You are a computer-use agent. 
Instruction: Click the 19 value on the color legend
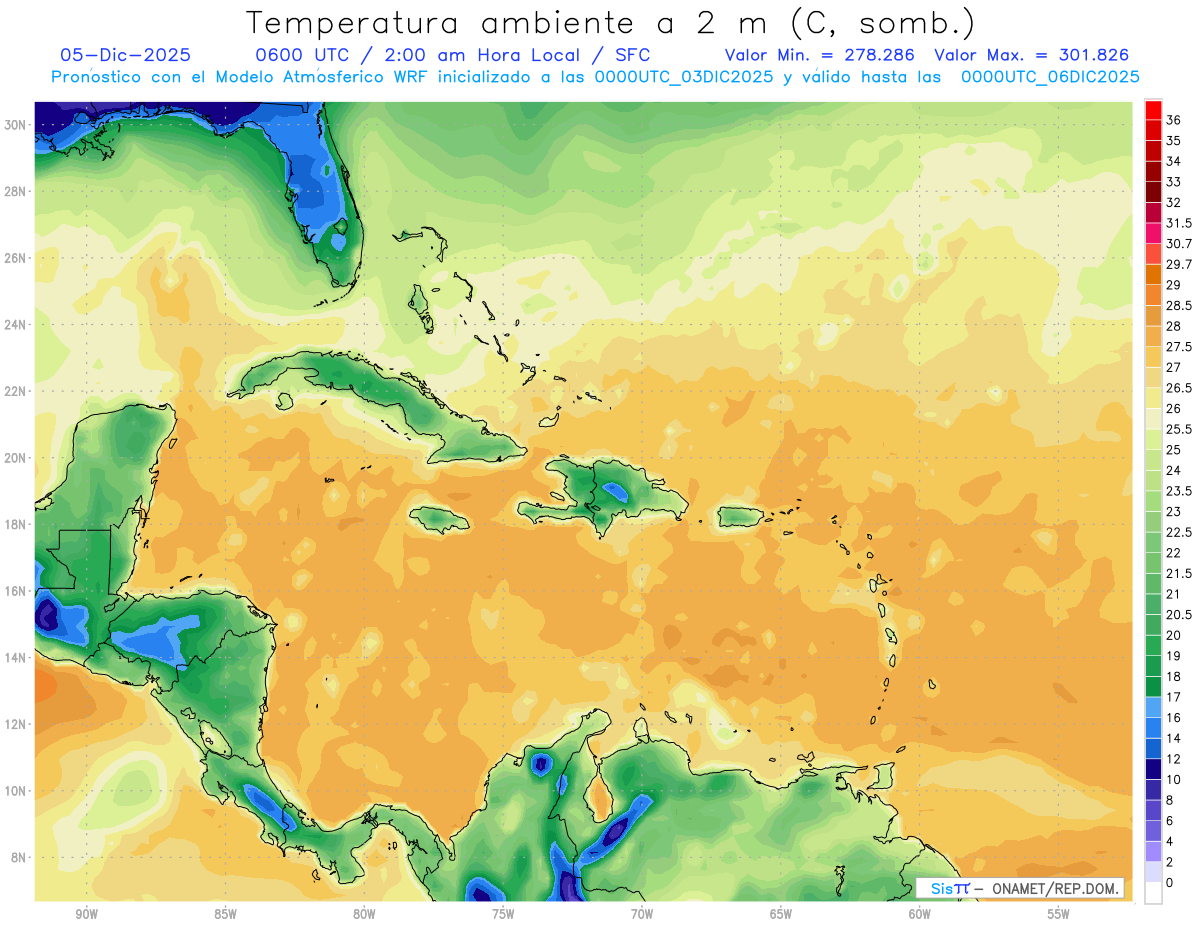click(1174, 656)
